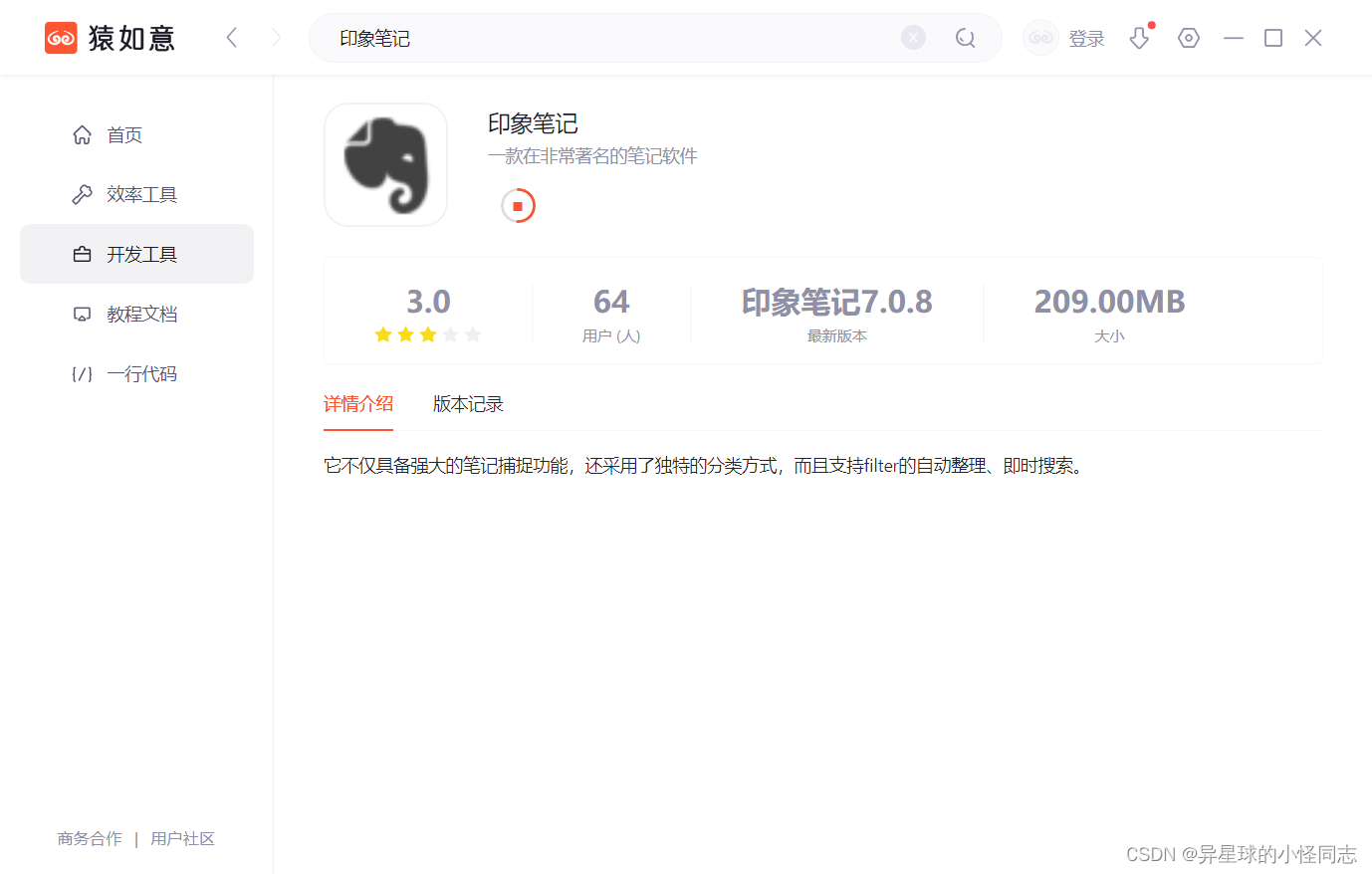The width and height of the screenshot is (1372, 874).
Task: Switch to the 版本记录 tab
Action: [x=468, y=403]
